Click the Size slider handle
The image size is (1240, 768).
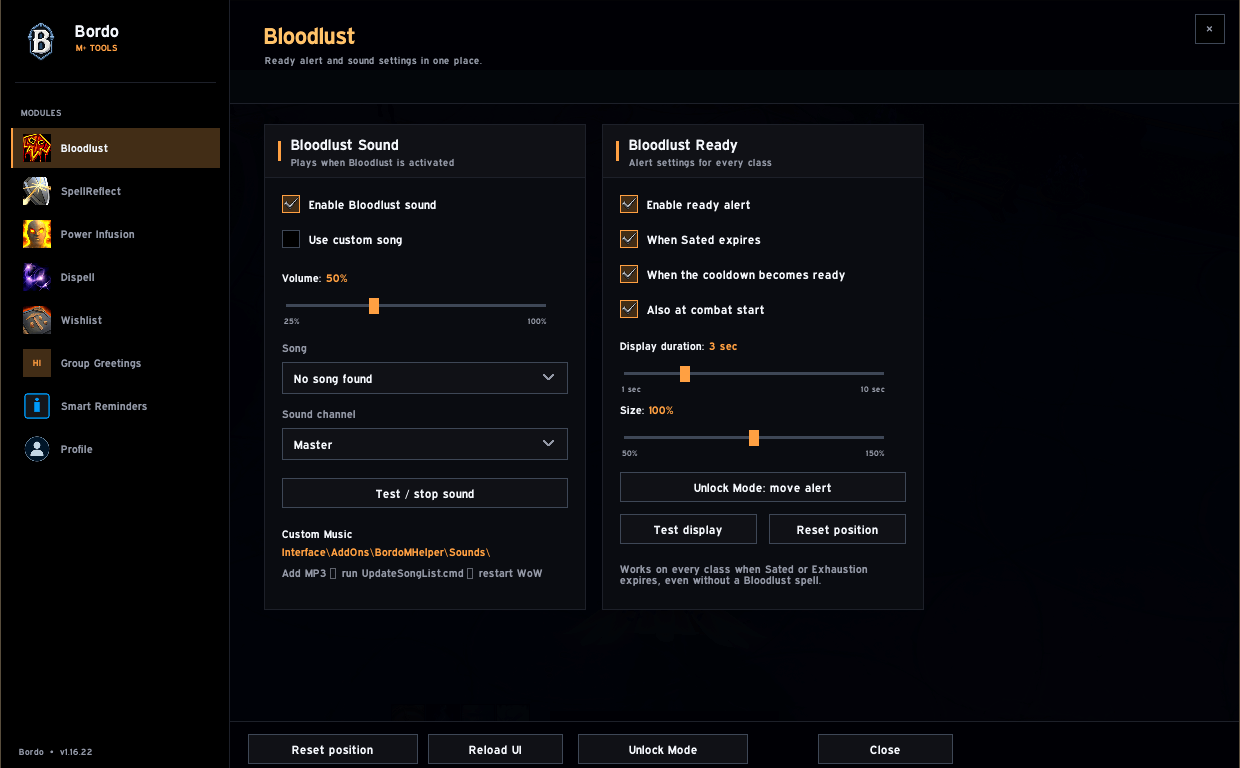coord(754,437)
